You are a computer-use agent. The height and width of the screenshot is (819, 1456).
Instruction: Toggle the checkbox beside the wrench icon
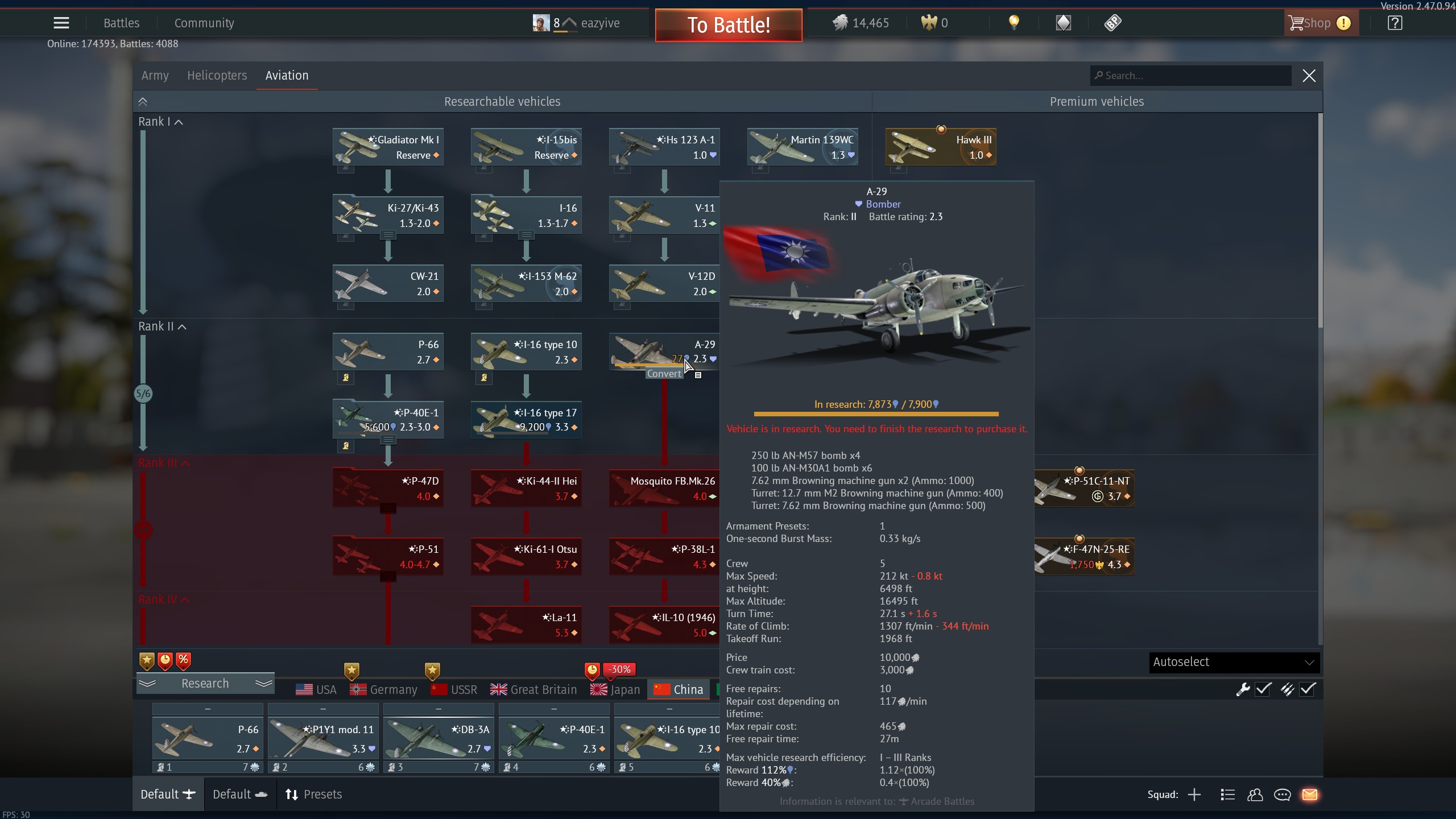pos(1263,689)
